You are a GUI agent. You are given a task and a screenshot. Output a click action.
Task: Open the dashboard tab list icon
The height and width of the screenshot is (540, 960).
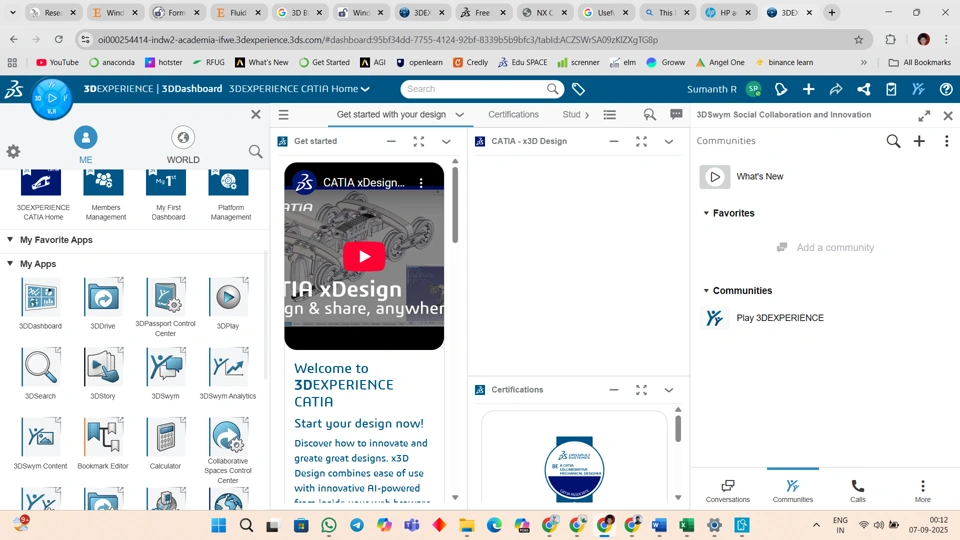(610, 114)
